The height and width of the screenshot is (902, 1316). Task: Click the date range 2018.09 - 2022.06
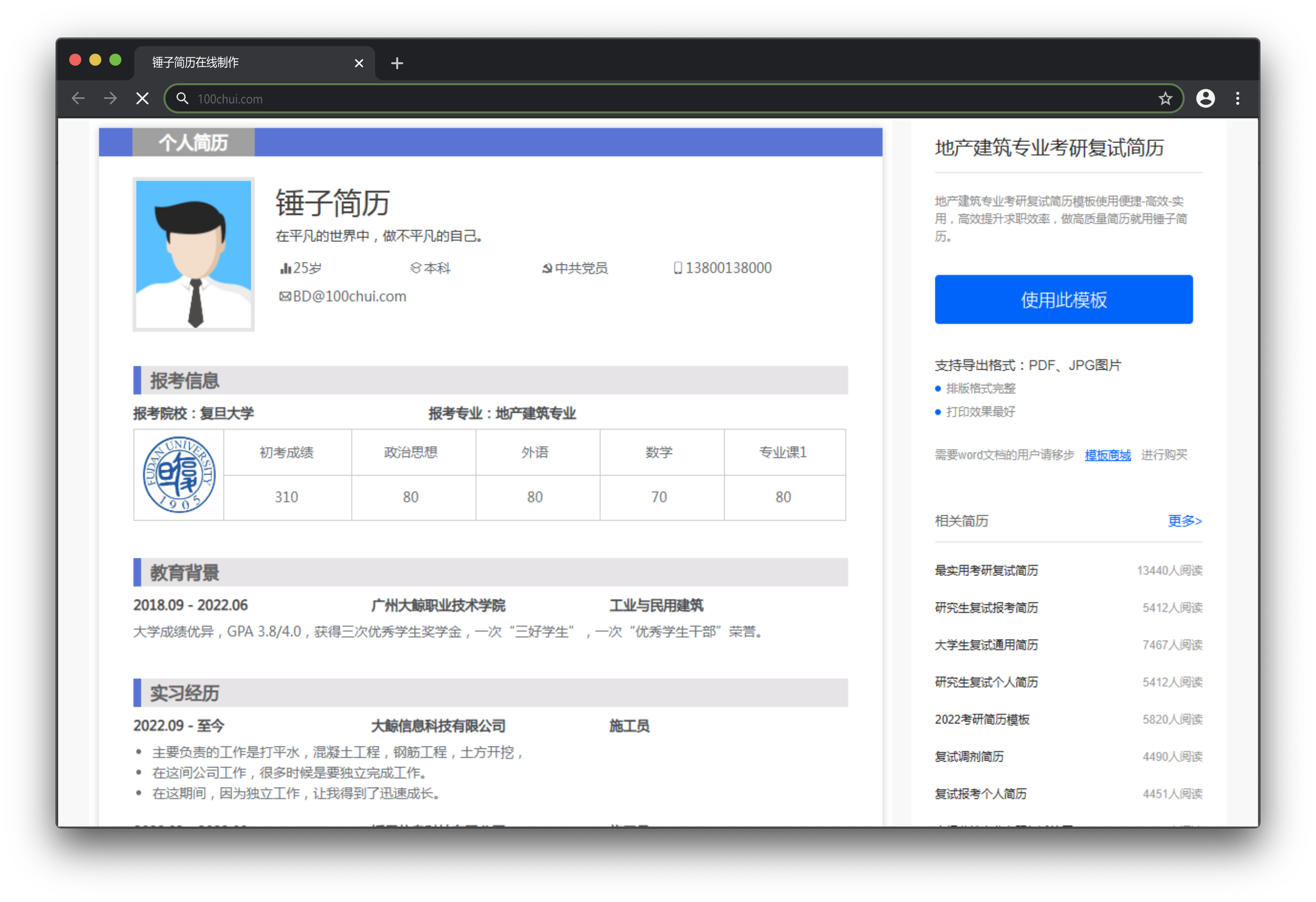(x=190, y=605)
